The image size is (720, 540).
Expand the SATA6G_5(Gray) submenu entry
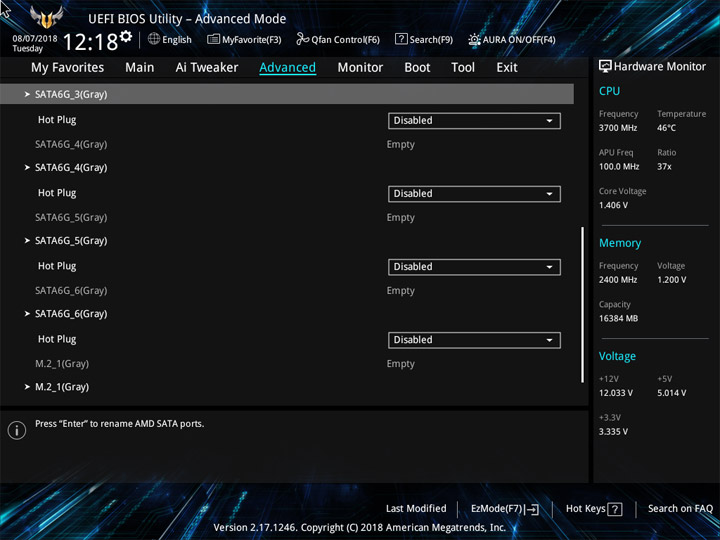(71, 241)
